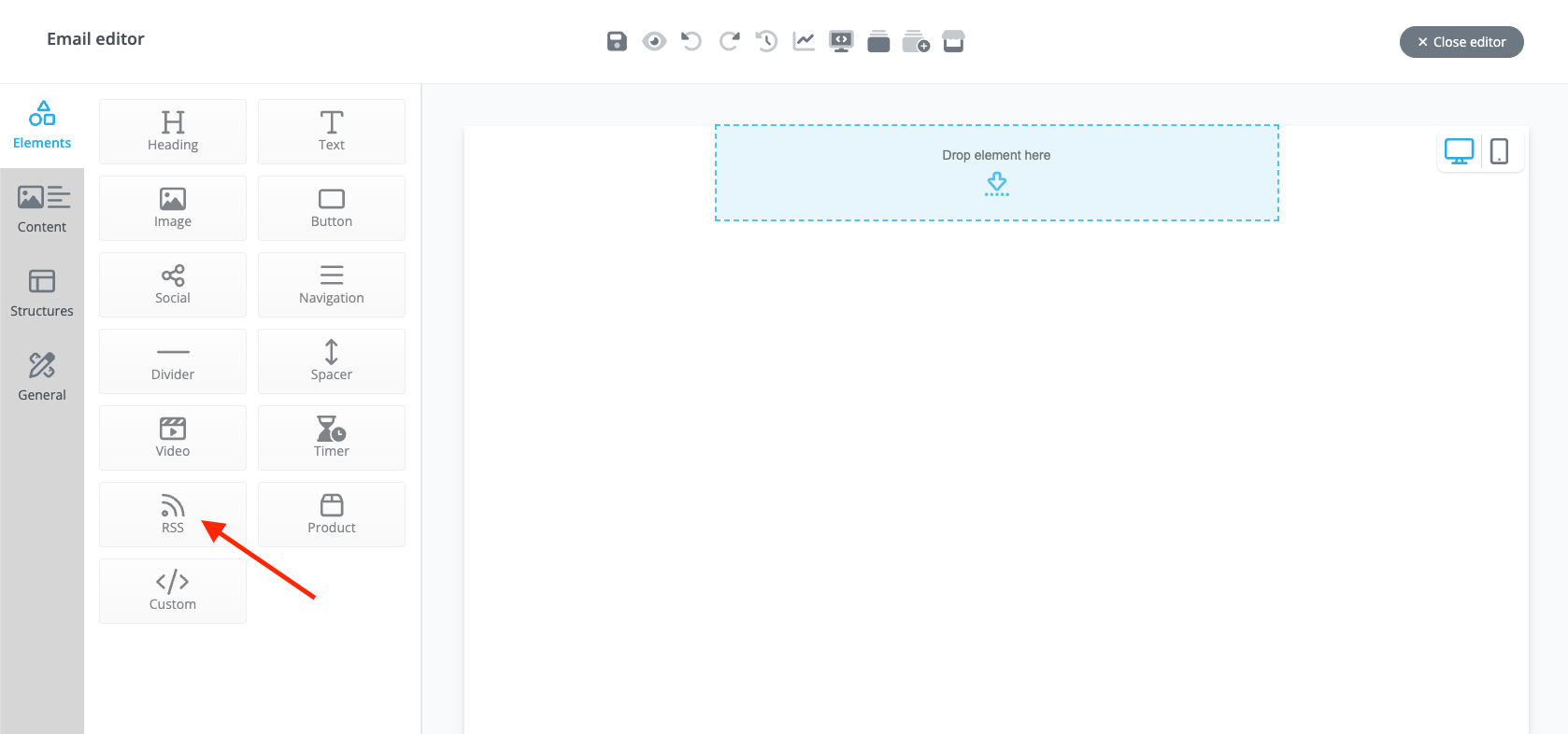Open version history clock icon

tap(766, 41)
